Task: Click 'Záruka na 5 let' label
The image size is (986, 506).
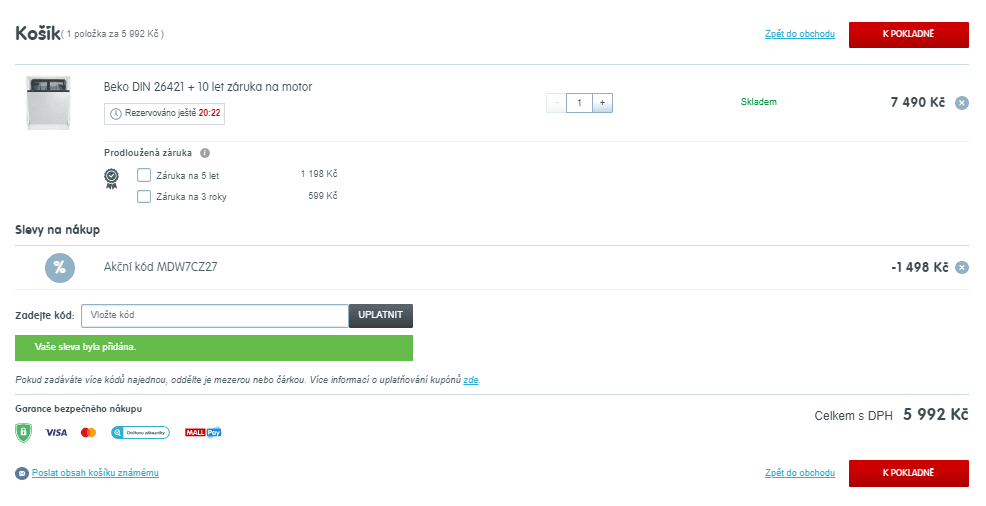Action: tap(187, 176)
